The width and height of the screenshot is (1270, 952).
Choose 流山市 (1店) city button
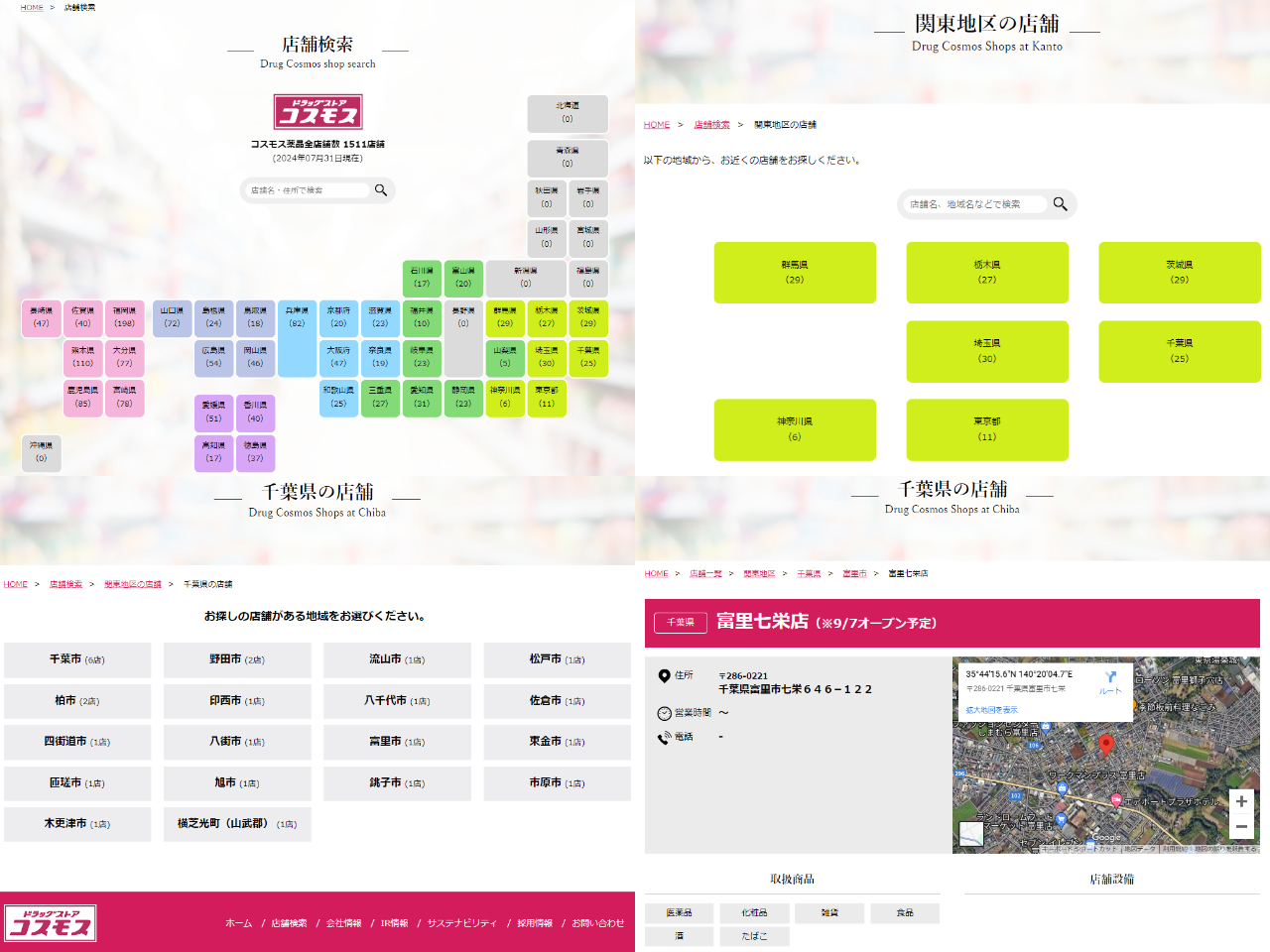[397, 659]
